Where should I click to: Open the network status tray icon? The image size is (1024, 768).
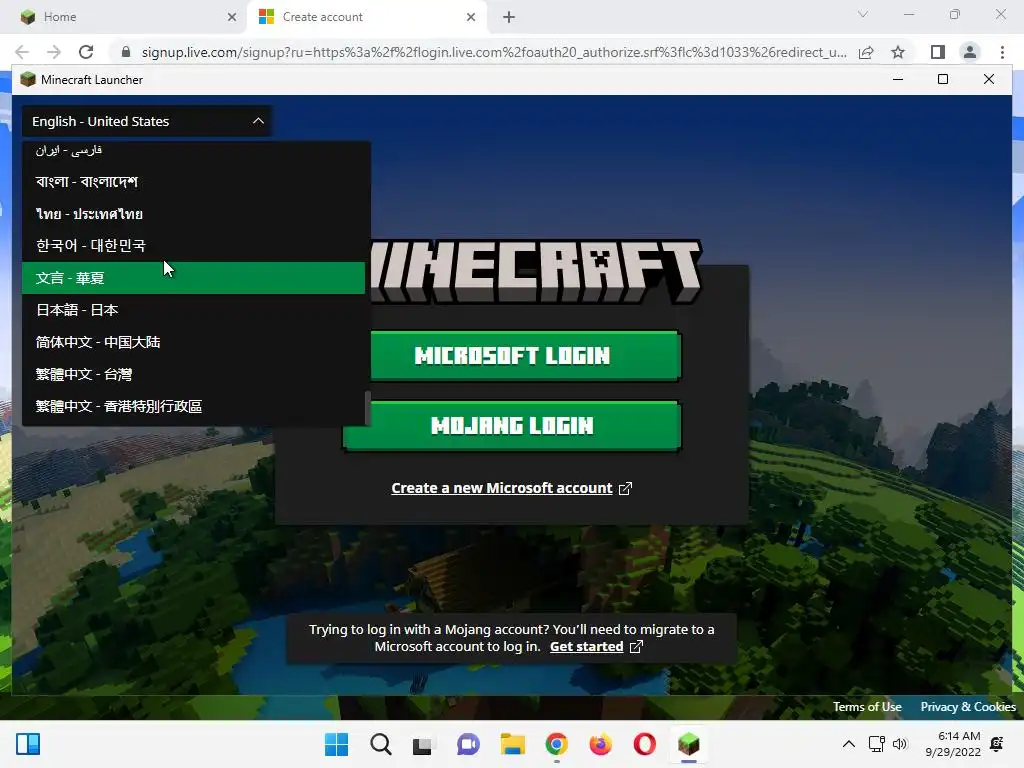click(x=876, y=744)
